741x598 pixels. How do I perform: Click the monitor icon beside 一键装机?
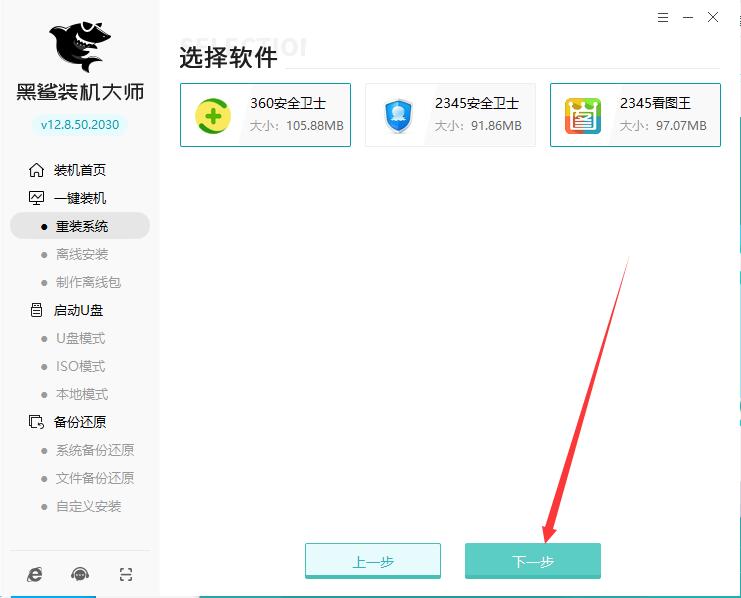click(x=36, y=198)
